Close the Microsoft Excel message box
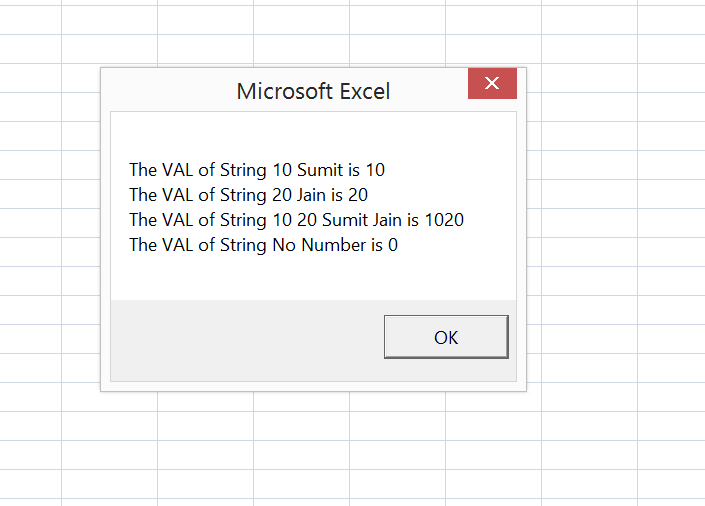 (492, 83)
